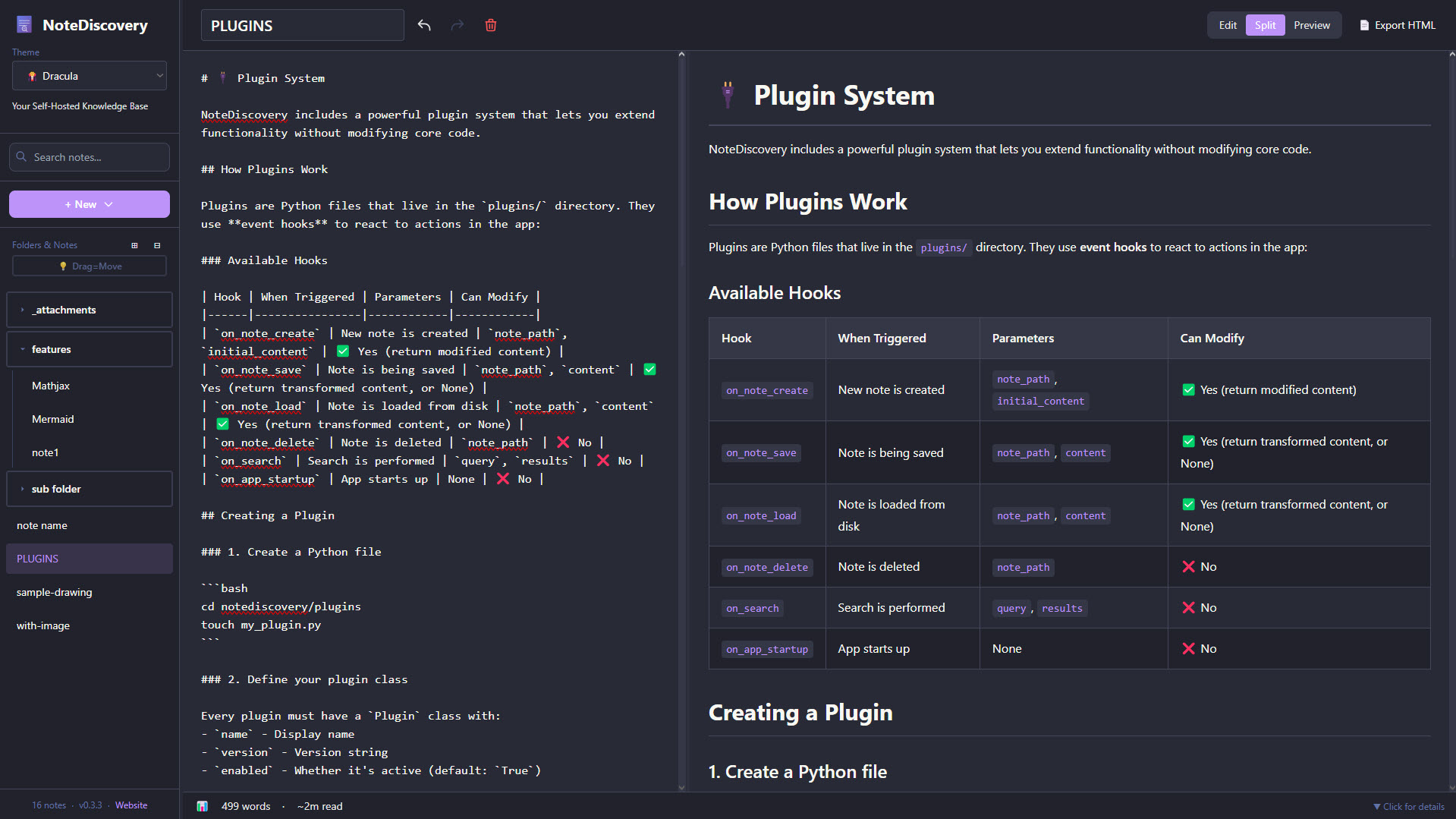Click the red X in on_app_startup row
This screenshot has height=819, width=1456.
coord(1188,649)
